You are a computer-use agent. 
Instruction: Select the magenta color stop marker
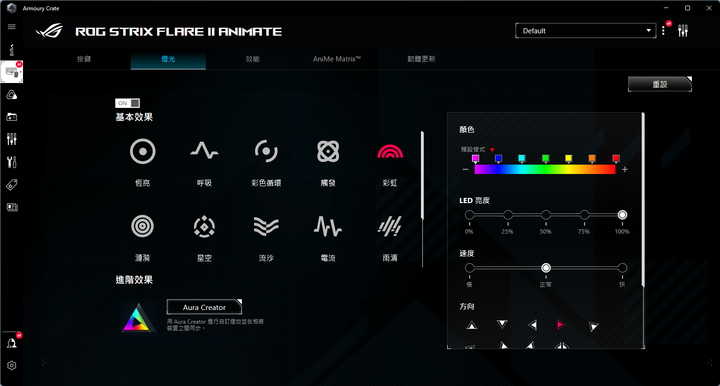pyautogui.click(x=476, y=159)
